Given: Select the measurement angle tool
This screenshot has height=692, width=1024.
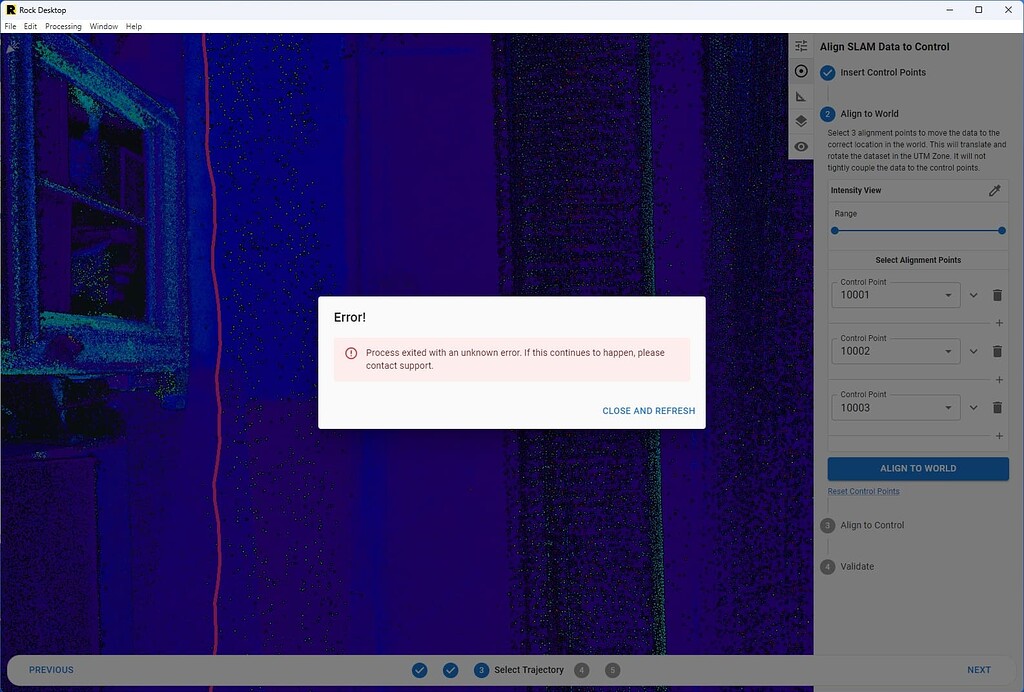Looking at the screenshot, I should point(800,96).
